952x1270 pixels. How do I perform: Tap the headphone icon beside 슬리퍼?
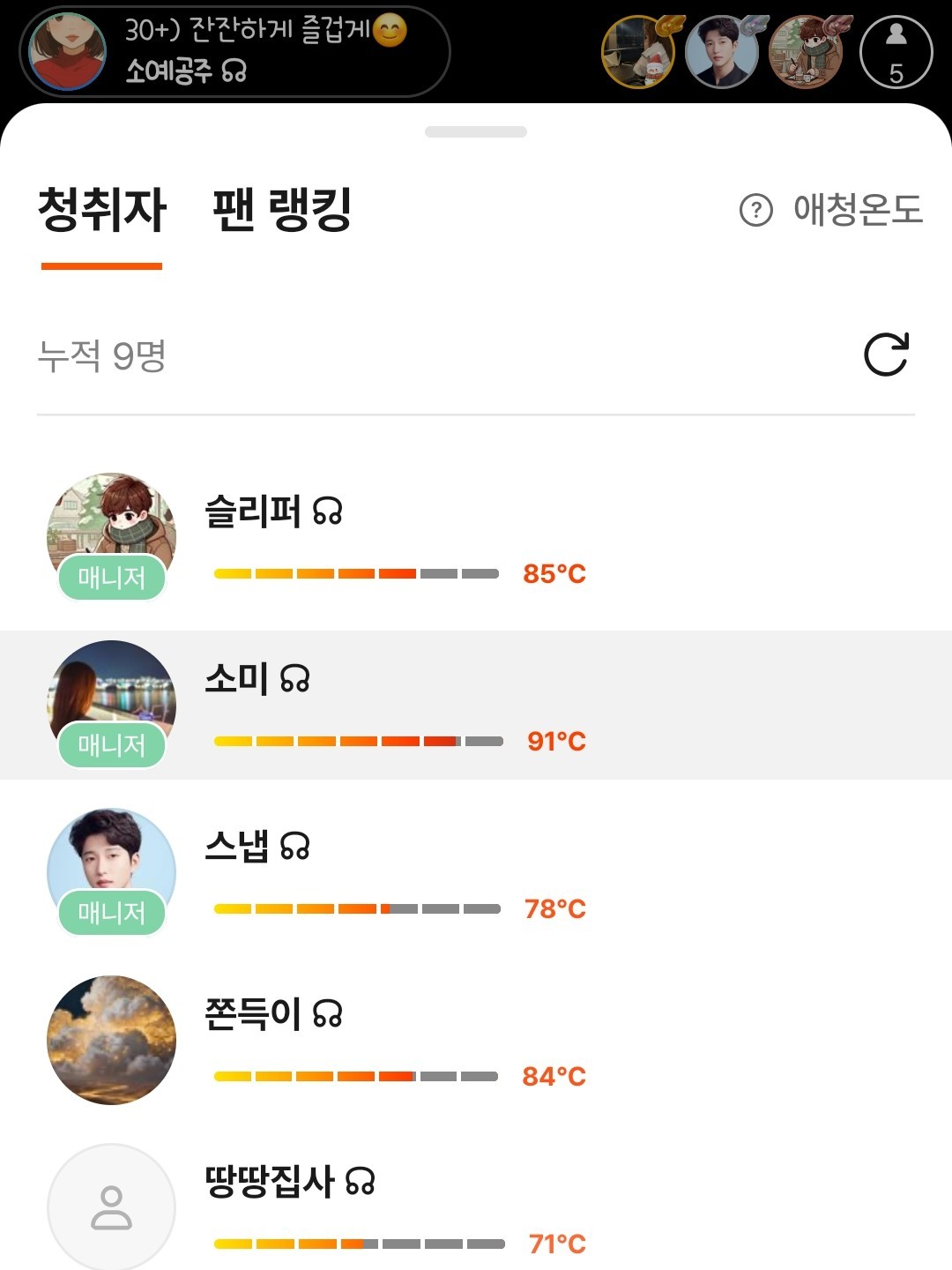[x=327, y=512]
